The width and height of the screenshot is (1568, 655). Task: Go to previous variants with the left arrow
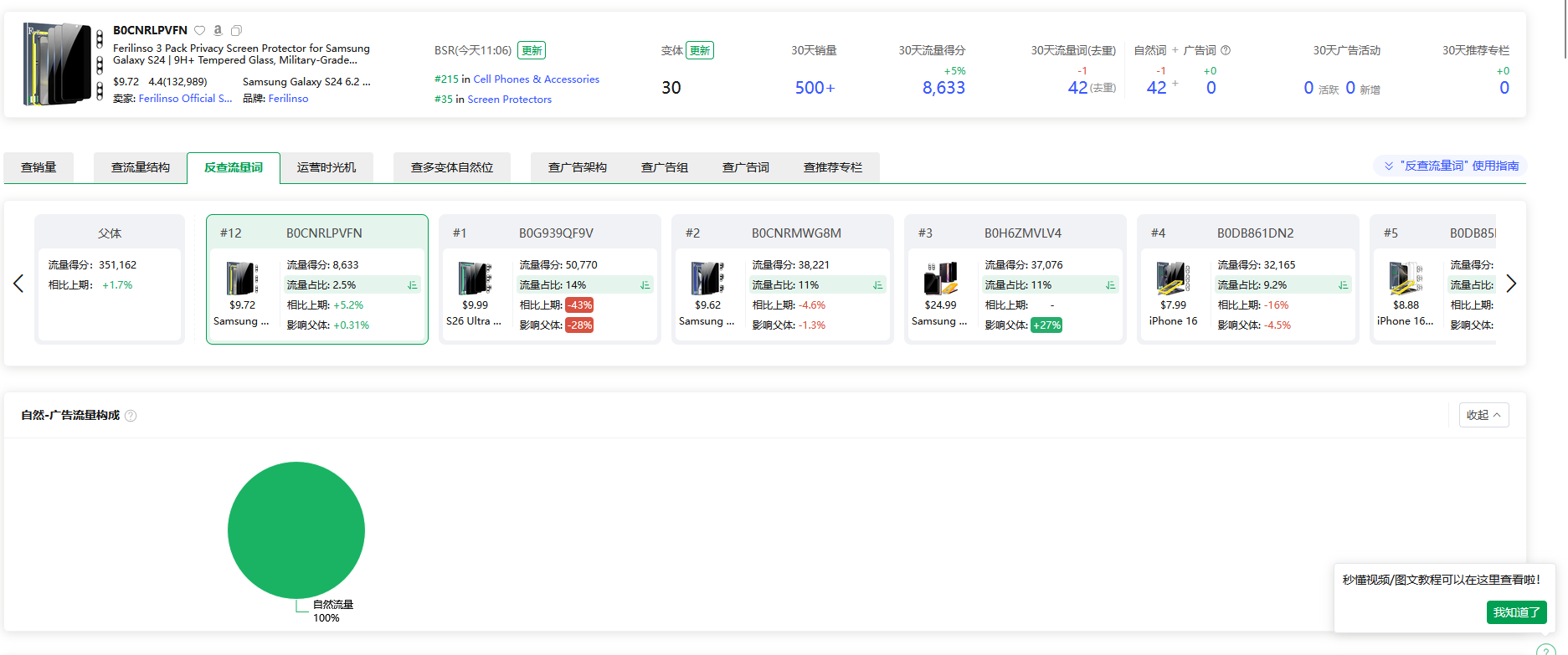coord(18,284)
